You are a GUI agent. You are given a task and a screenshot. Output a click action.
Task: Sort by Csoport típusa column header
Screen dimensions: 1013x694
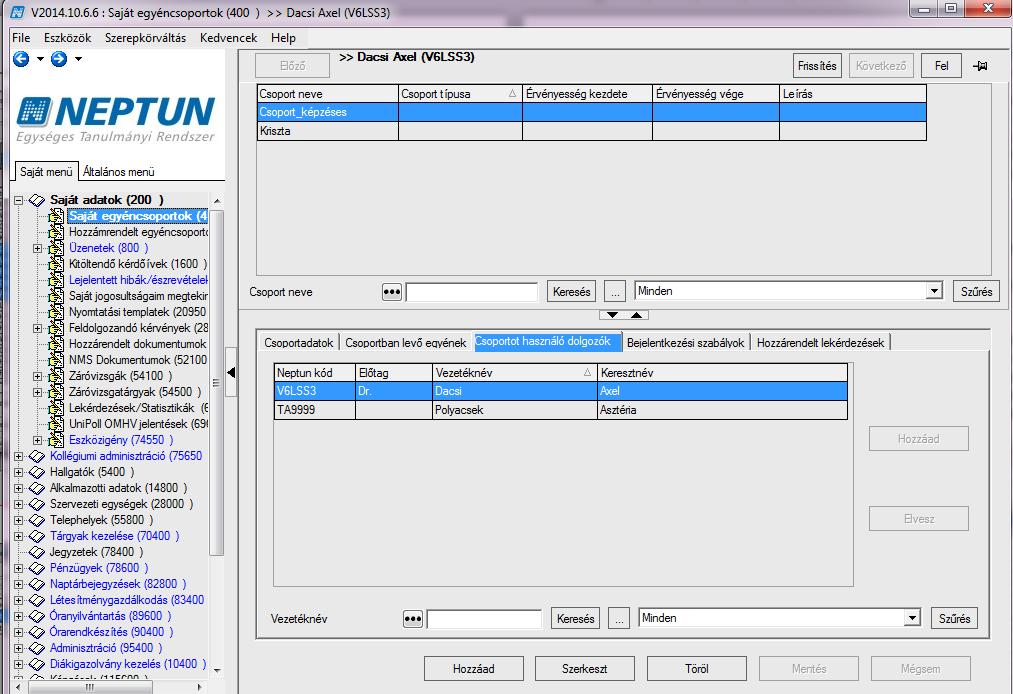tap(460, 94)
